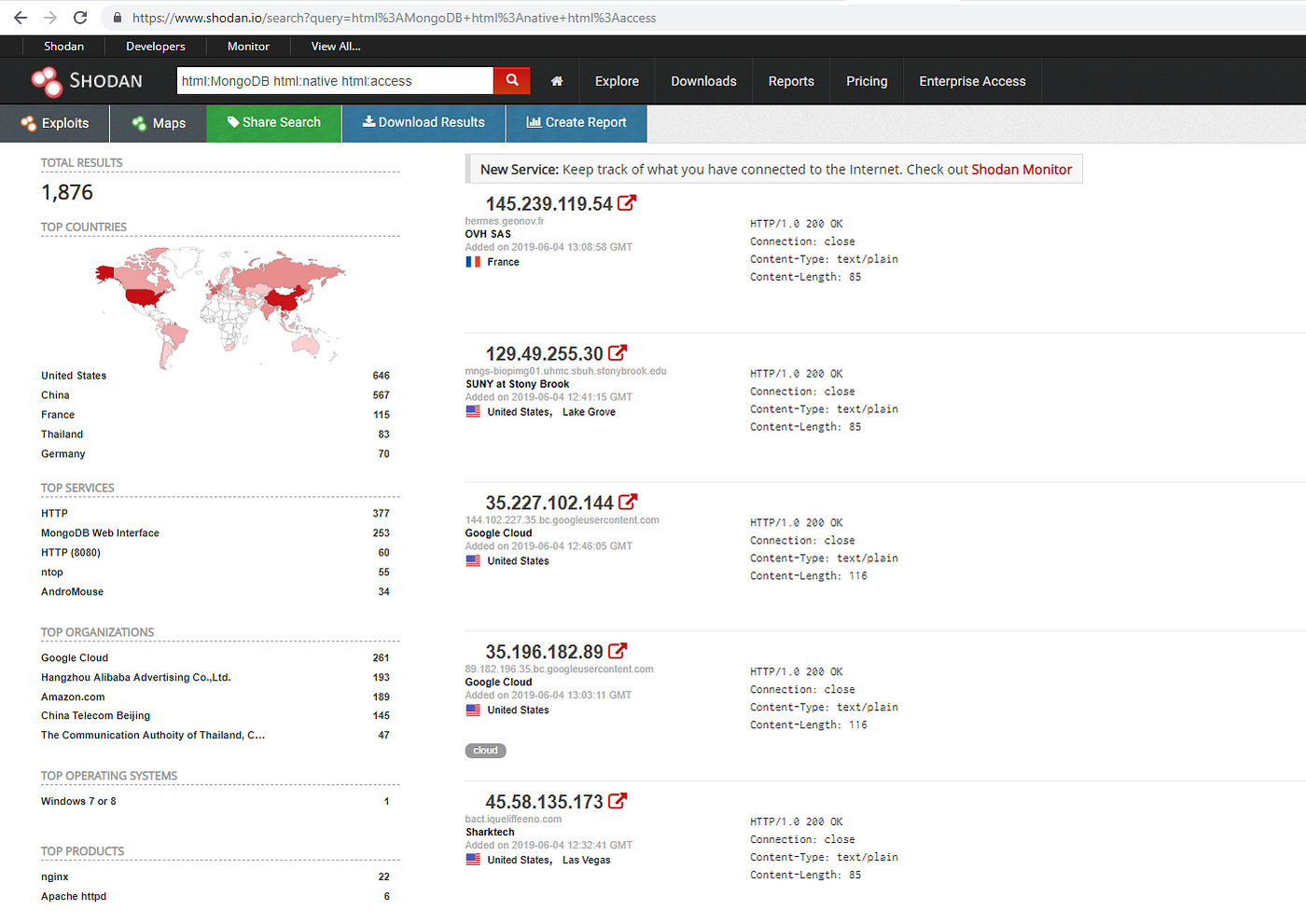Screen dimensions: 1306x924
Task: Filter by country China
Action: (55, 395)
